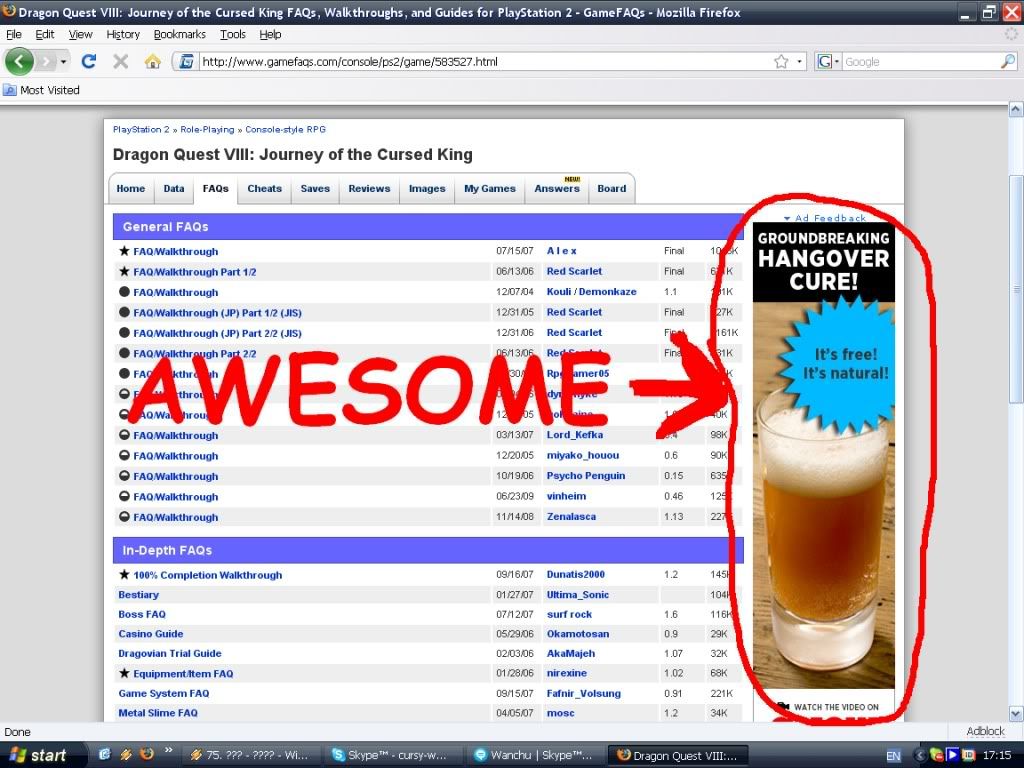Switch to the Cheats tab
This screenshot has height=768, width=1024.
click(264, 188)
